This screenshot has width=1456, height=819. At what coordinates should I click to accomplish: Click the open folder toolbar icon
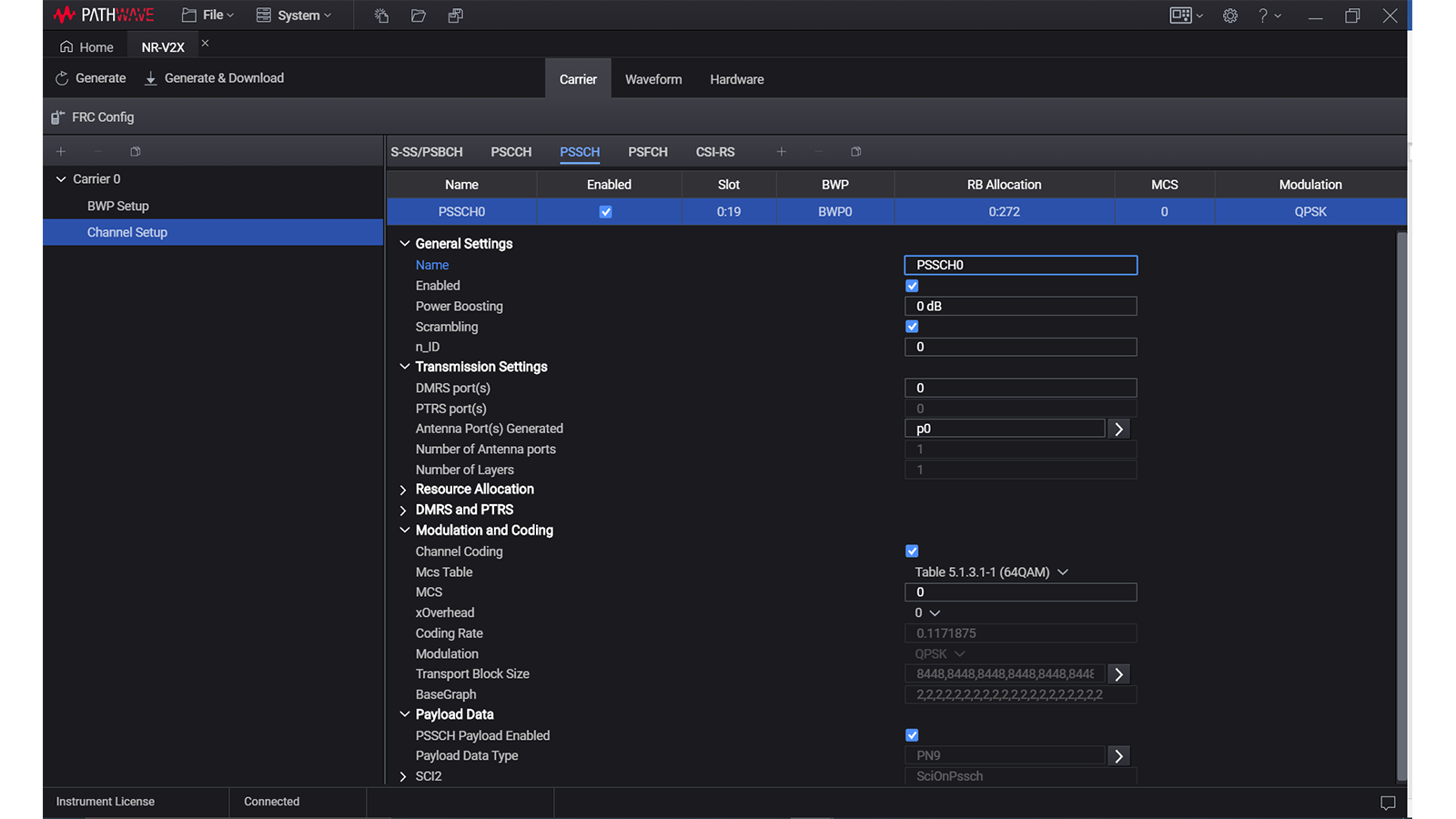point(419,15)
